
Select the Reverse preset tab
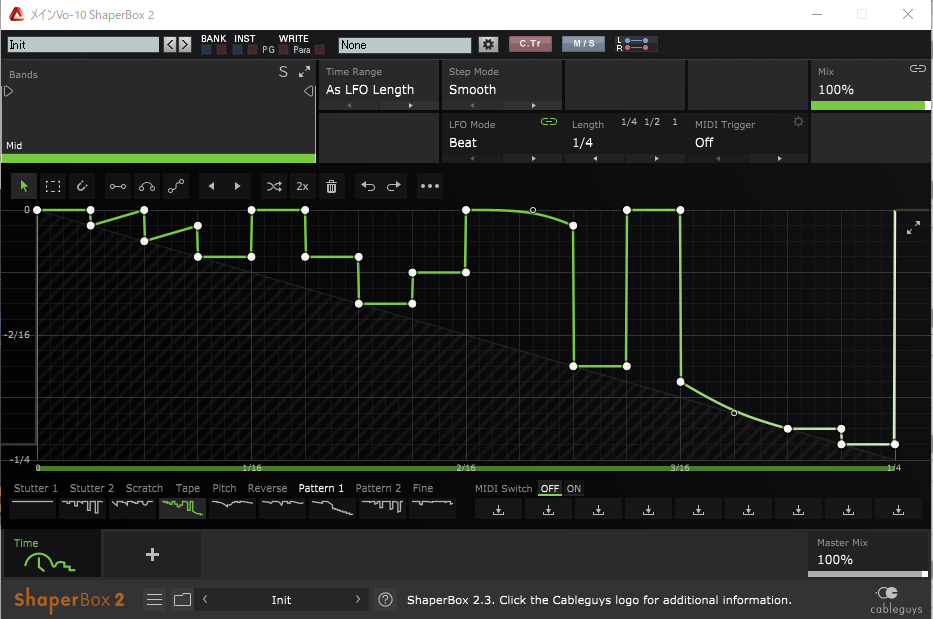[x=267, y=488]
